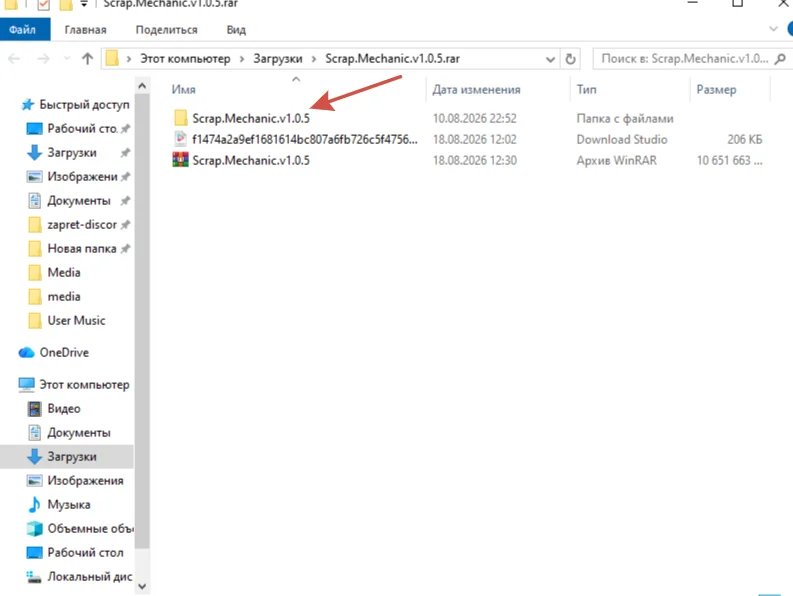Select the f1474a2a9ef1681614bc807a6fb726c5f4756 file name

(305, 139)
